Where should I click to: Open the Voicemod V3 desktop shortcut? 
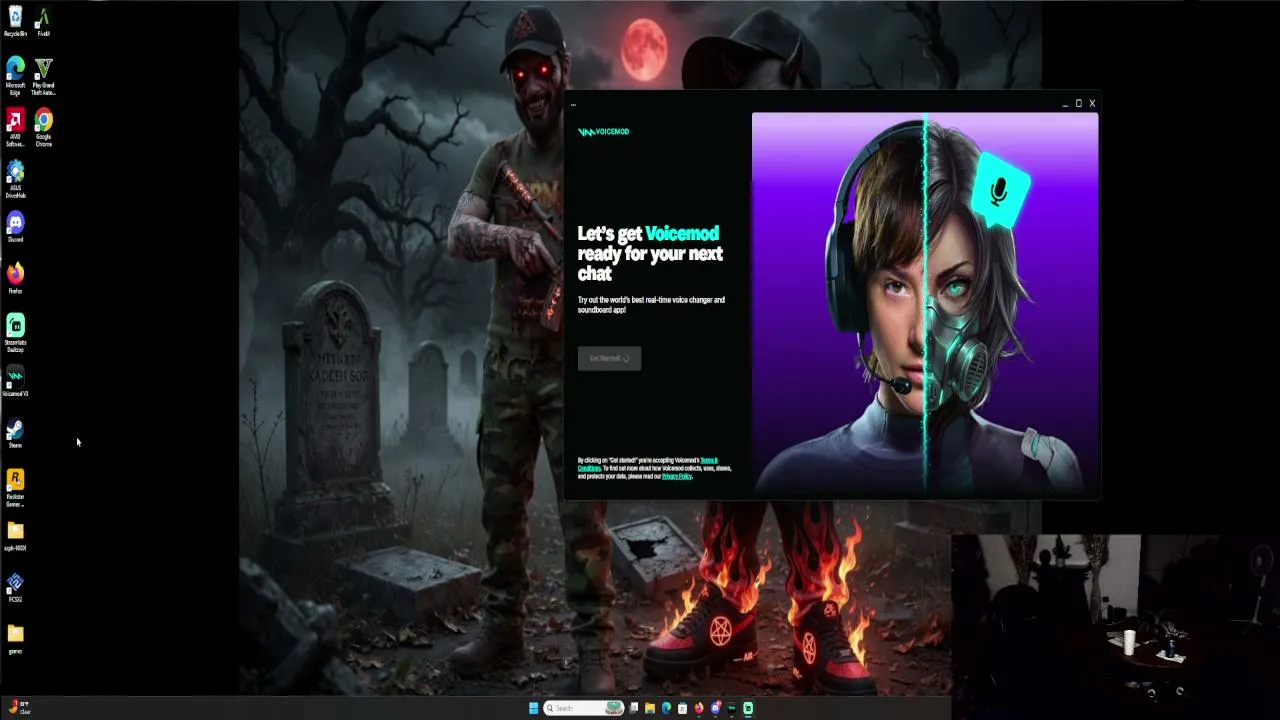tap(15, 382)
